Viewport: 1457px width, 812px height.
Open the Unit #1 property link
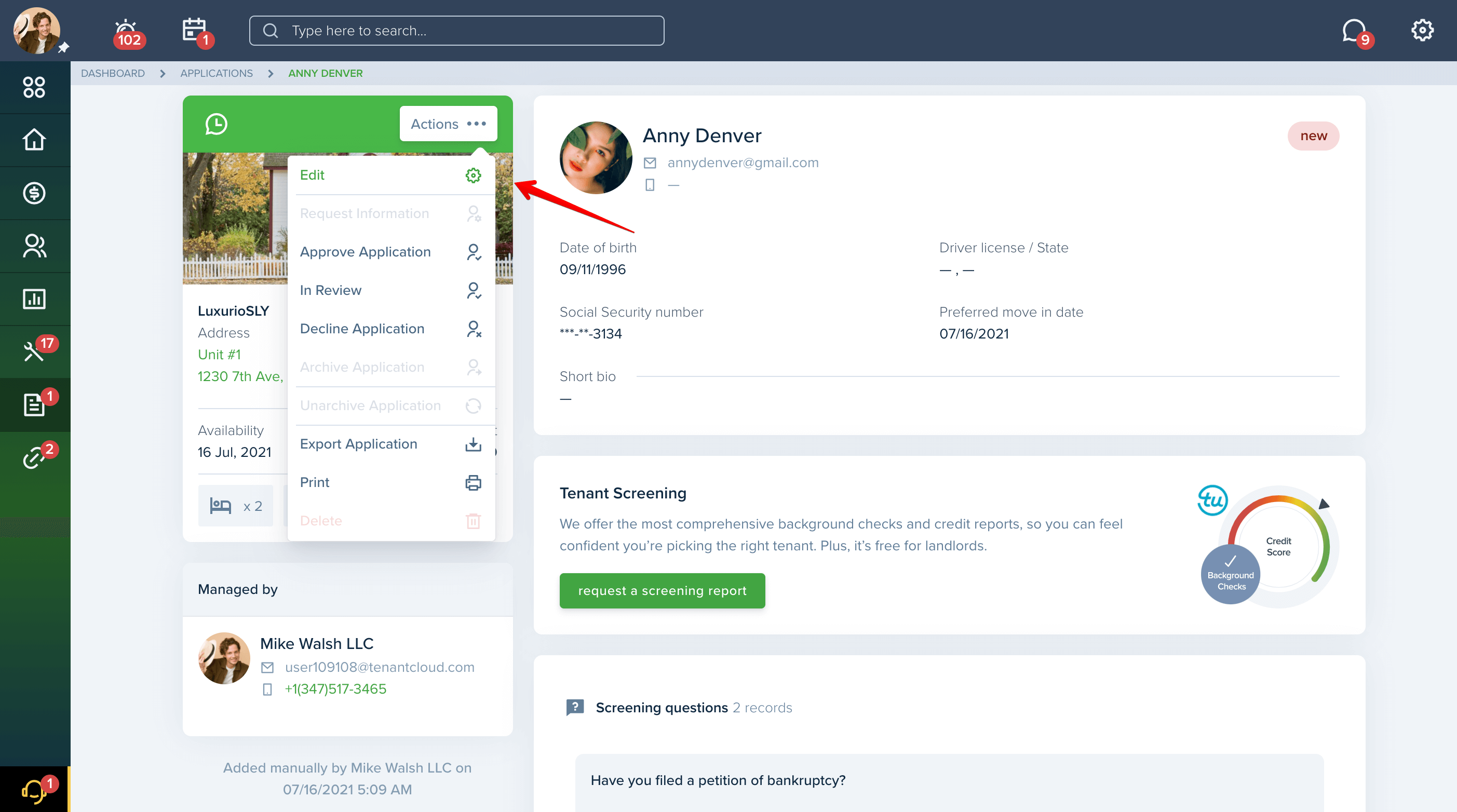tap(219, 355)
